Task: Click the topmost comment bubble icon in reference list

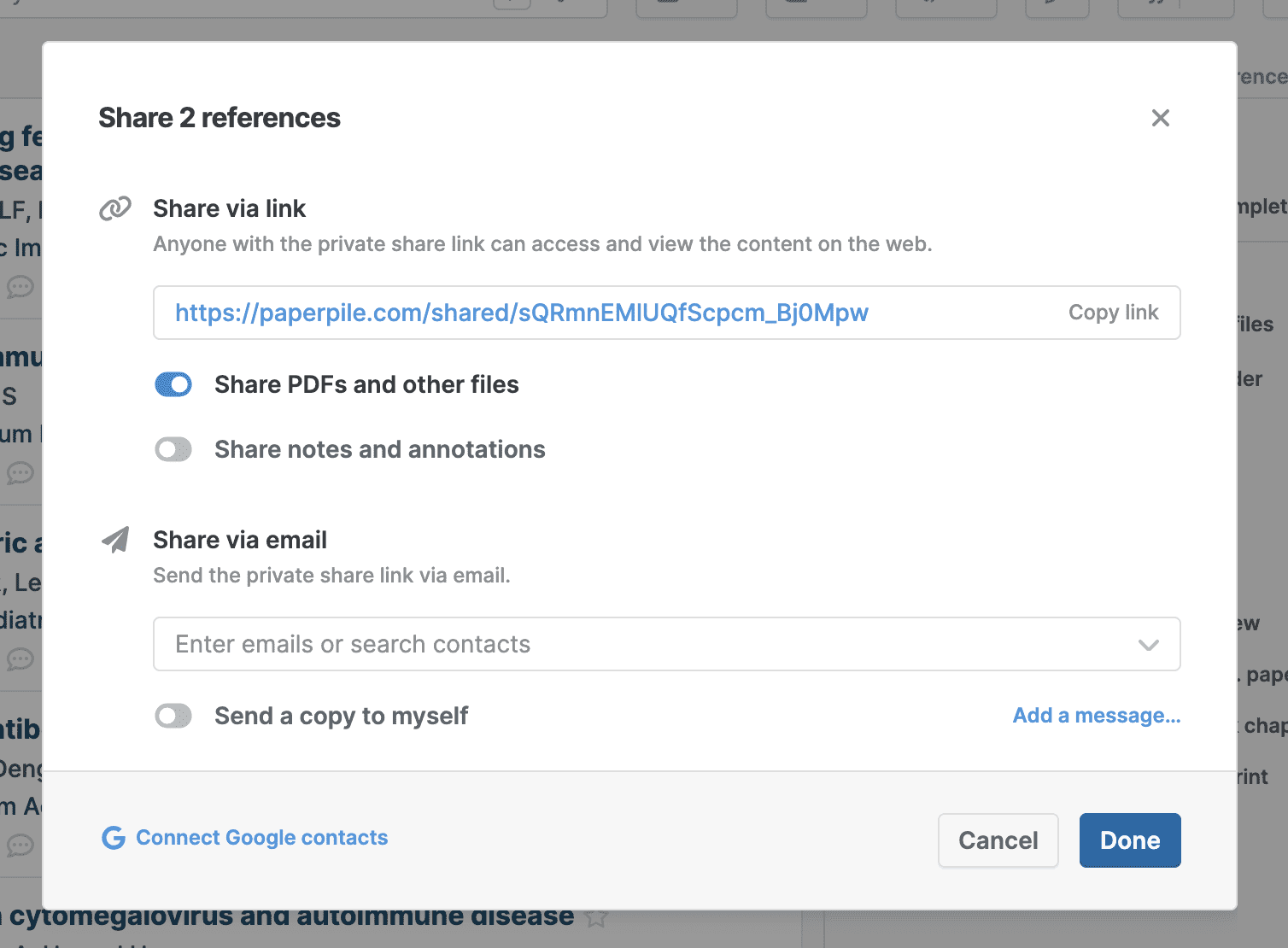Action: click(x=20, y=287)
